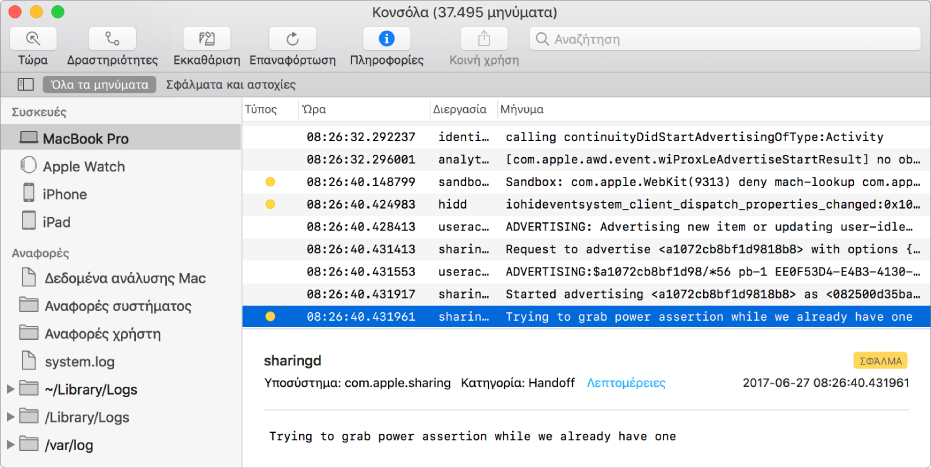
Task: Click the Κοινή χρήση share icon
Action: tap(484, 39)
